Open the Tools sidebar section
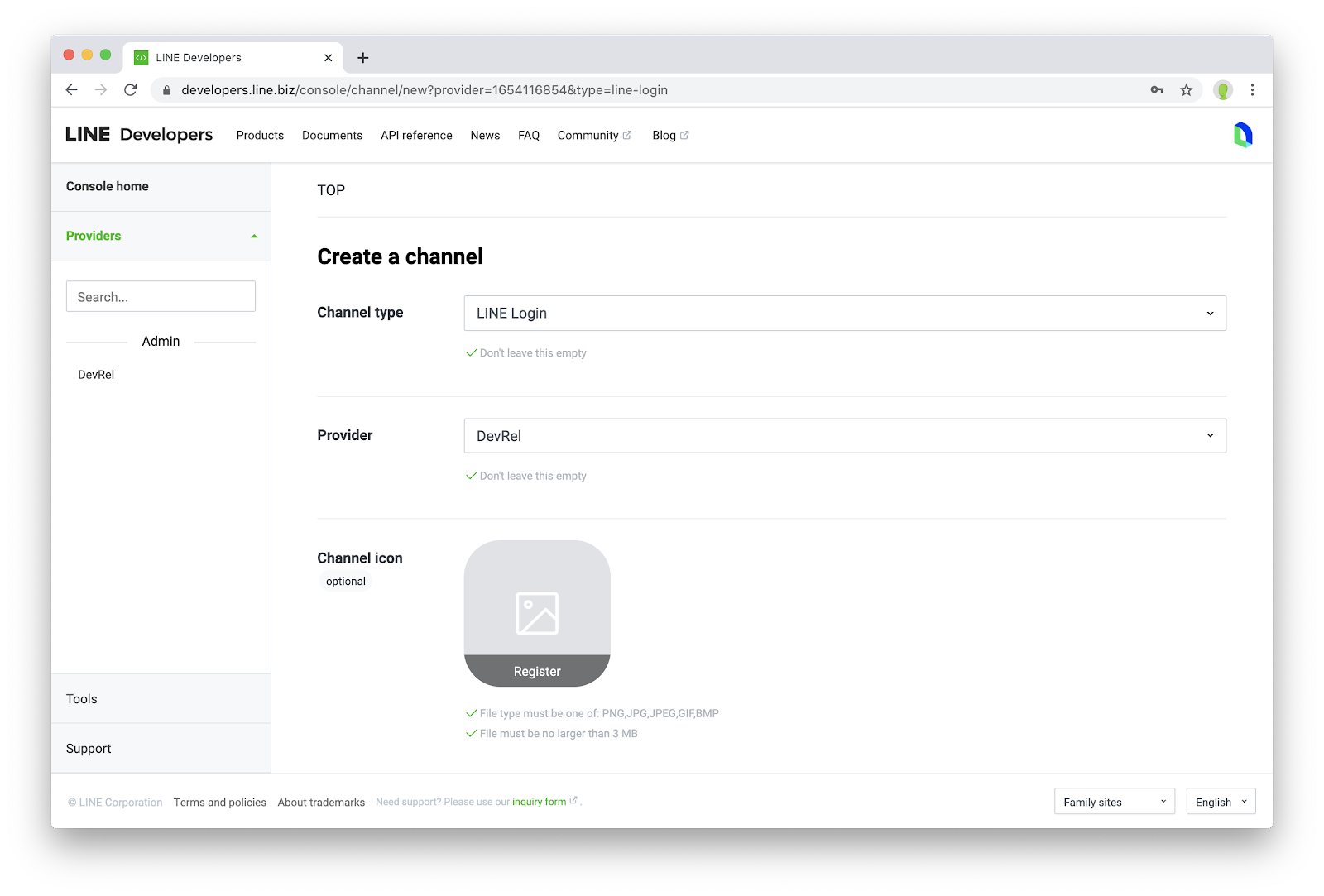 pos(161,699)
